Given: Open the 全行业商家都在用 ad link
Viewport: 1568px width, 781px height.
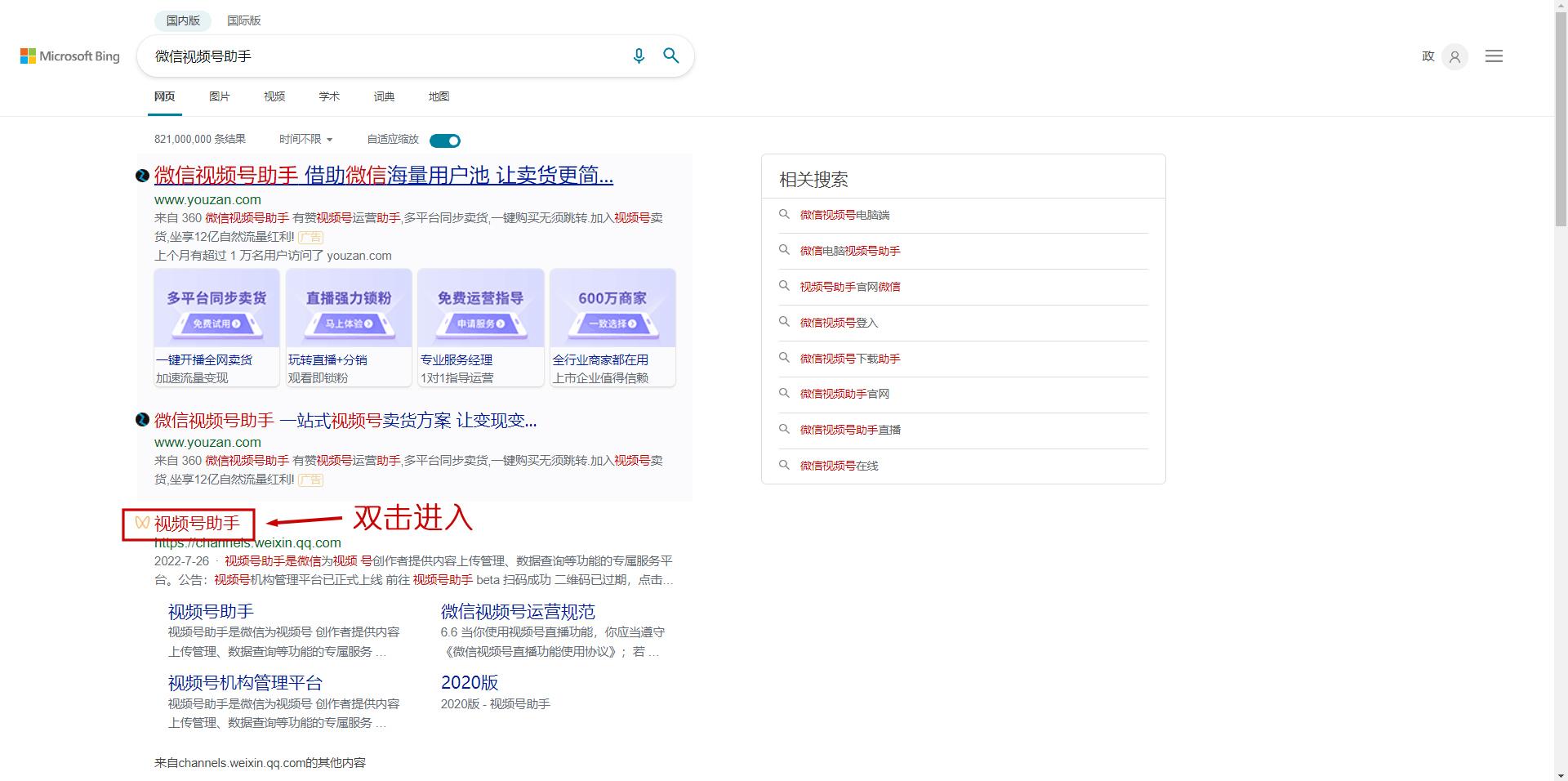Looking at the screenshot, I should pyautogui.click(x=600, y=360).
